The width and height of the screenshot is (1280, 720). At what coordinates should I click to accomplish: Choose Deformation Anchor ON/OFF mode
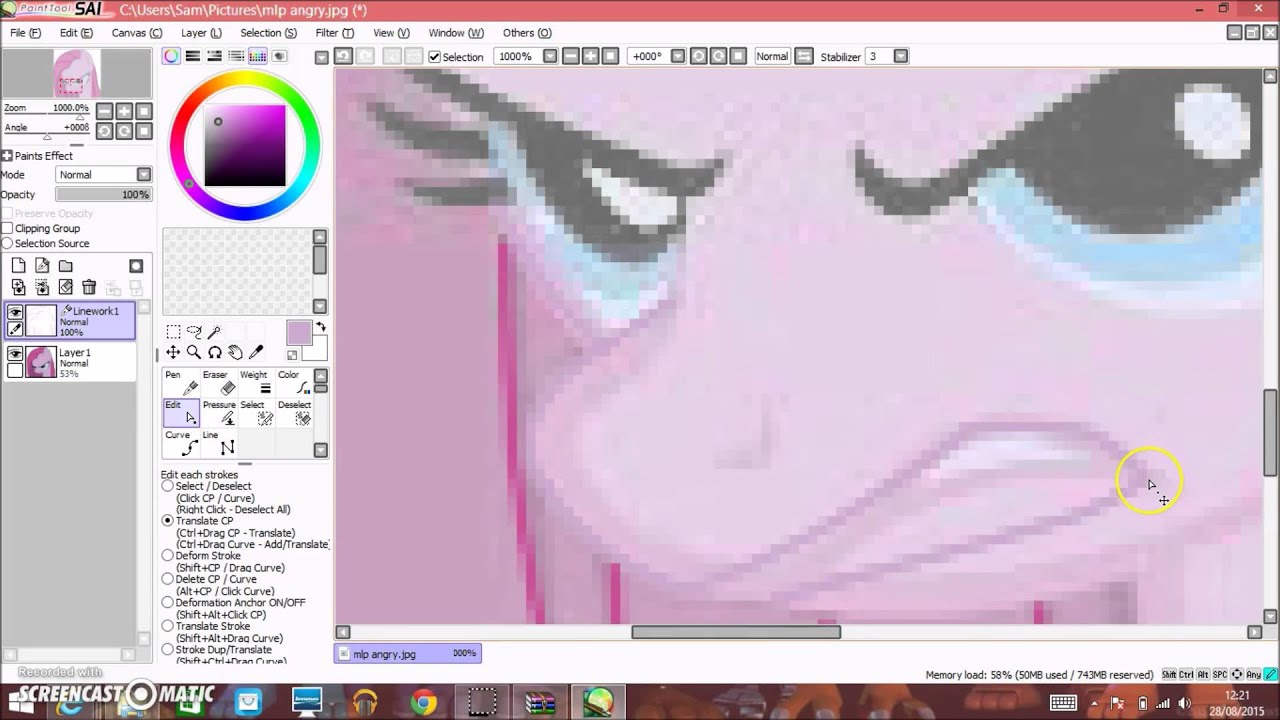[x=168, y=603]
